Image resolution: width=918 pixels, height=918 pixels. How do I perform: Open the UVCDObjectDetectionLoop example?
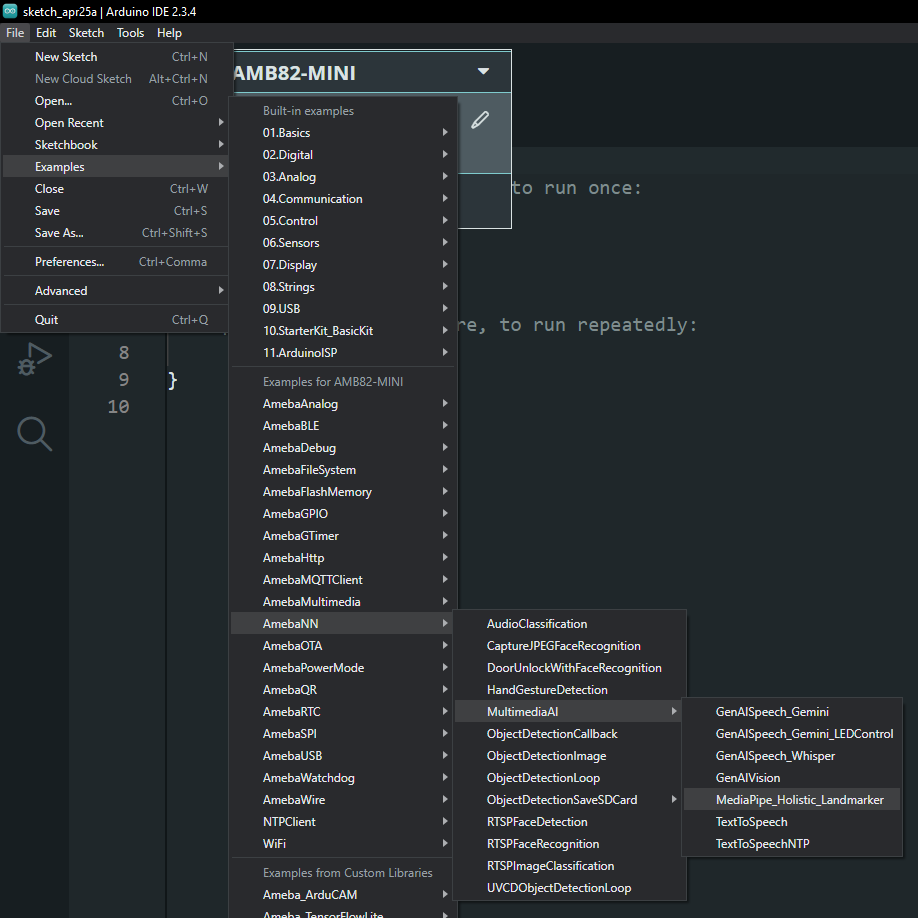click(x=568, y=888)
